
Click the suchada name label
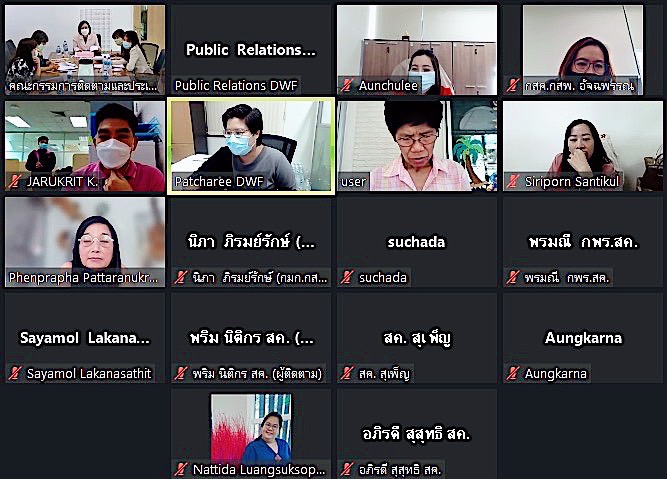[x=383, y=277]
